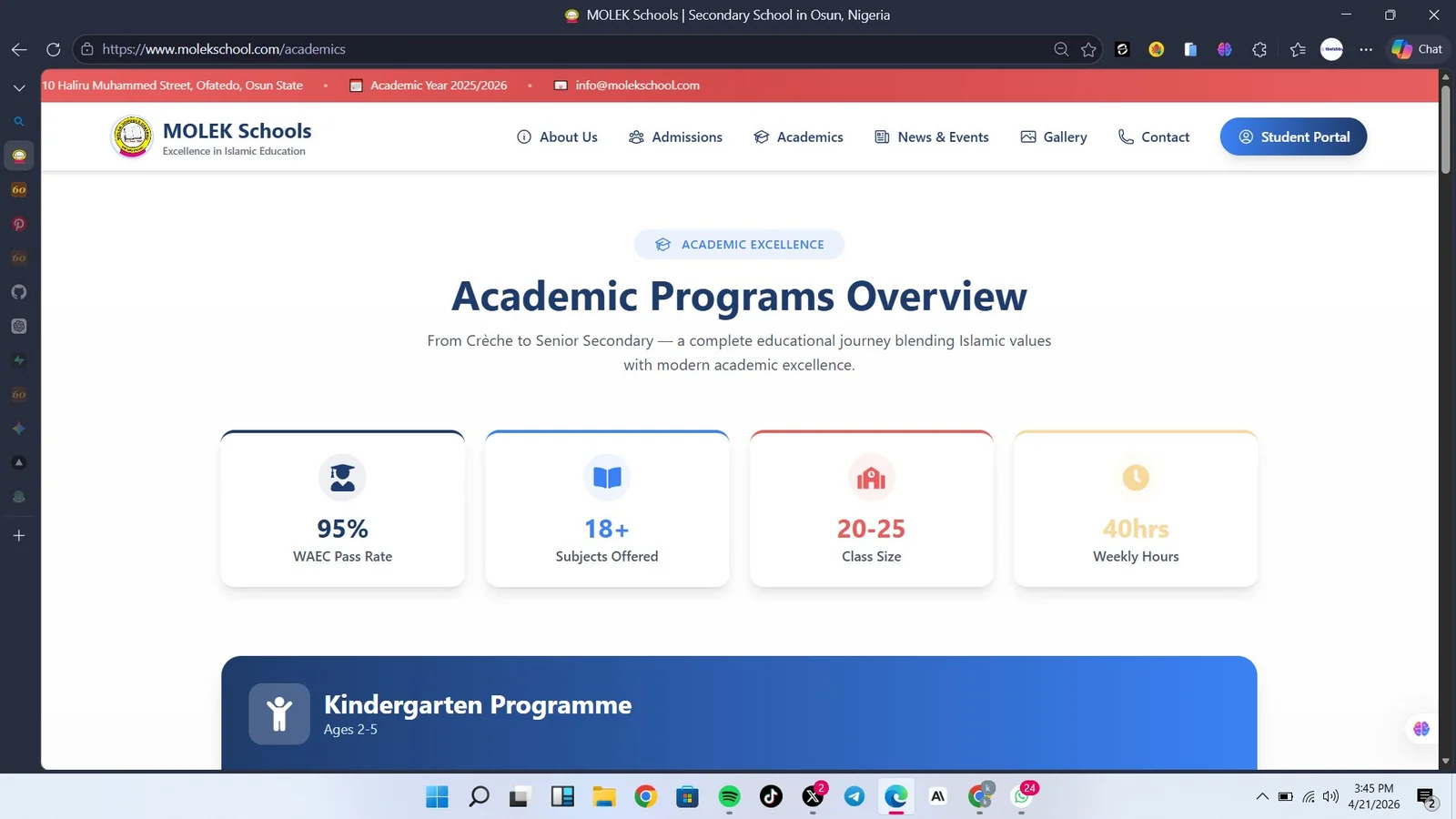Email info@molekschool.com via the link
The height and width of the screenshot is (819, 1456).
636,85
